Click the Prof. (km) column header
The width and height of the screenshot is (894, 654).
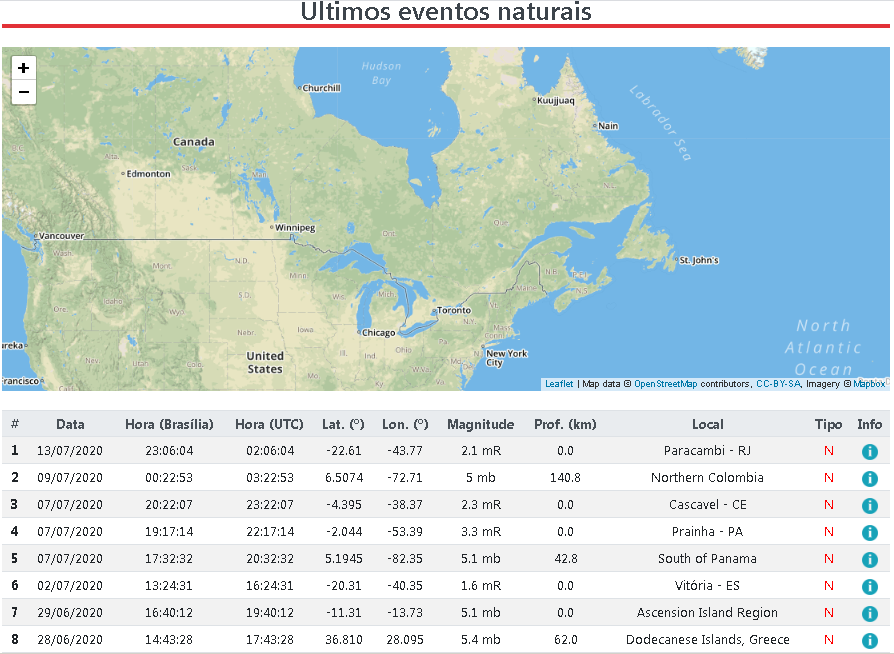point(565,424)
